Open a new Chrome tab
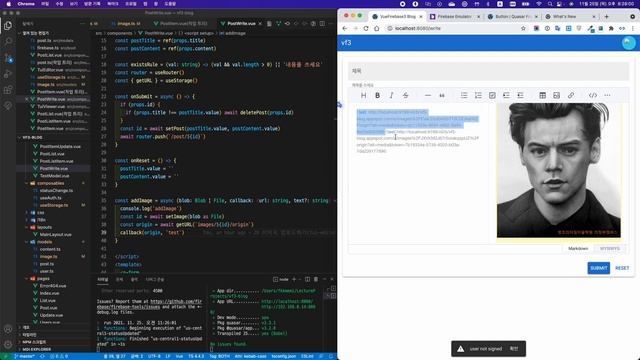Screen dimensions: 640x360 pos(607,17)
